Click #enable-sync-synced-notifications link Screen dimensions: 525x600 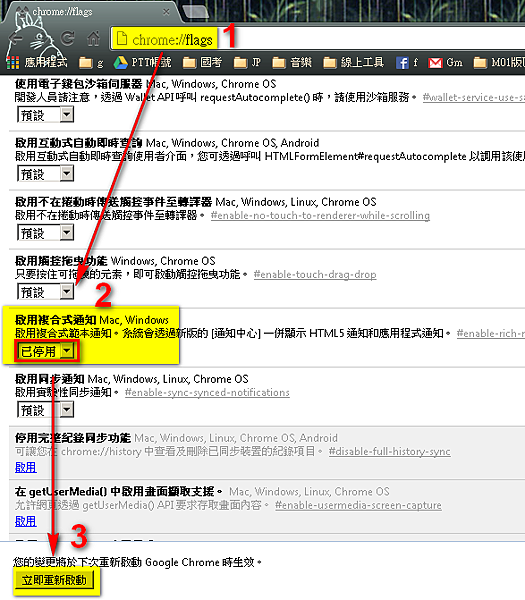pyautogui.click(x=207, y=393)
